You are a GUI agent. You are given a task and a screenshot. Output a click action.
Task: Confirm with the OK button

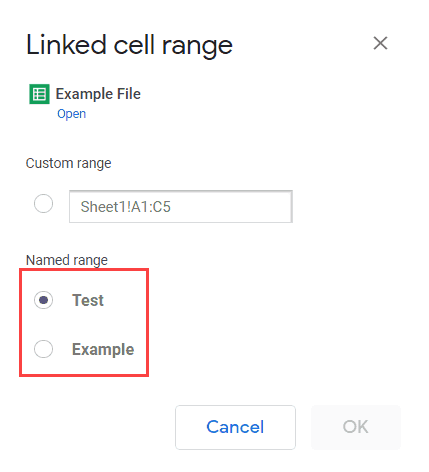[x=356, y=427]
